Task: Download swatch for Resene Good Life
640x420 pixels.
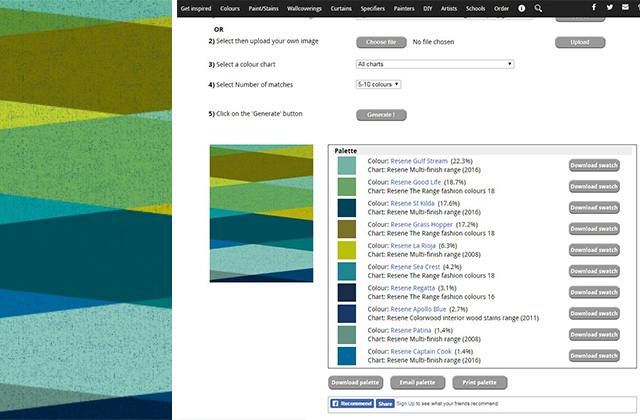Action: point(594,187)
